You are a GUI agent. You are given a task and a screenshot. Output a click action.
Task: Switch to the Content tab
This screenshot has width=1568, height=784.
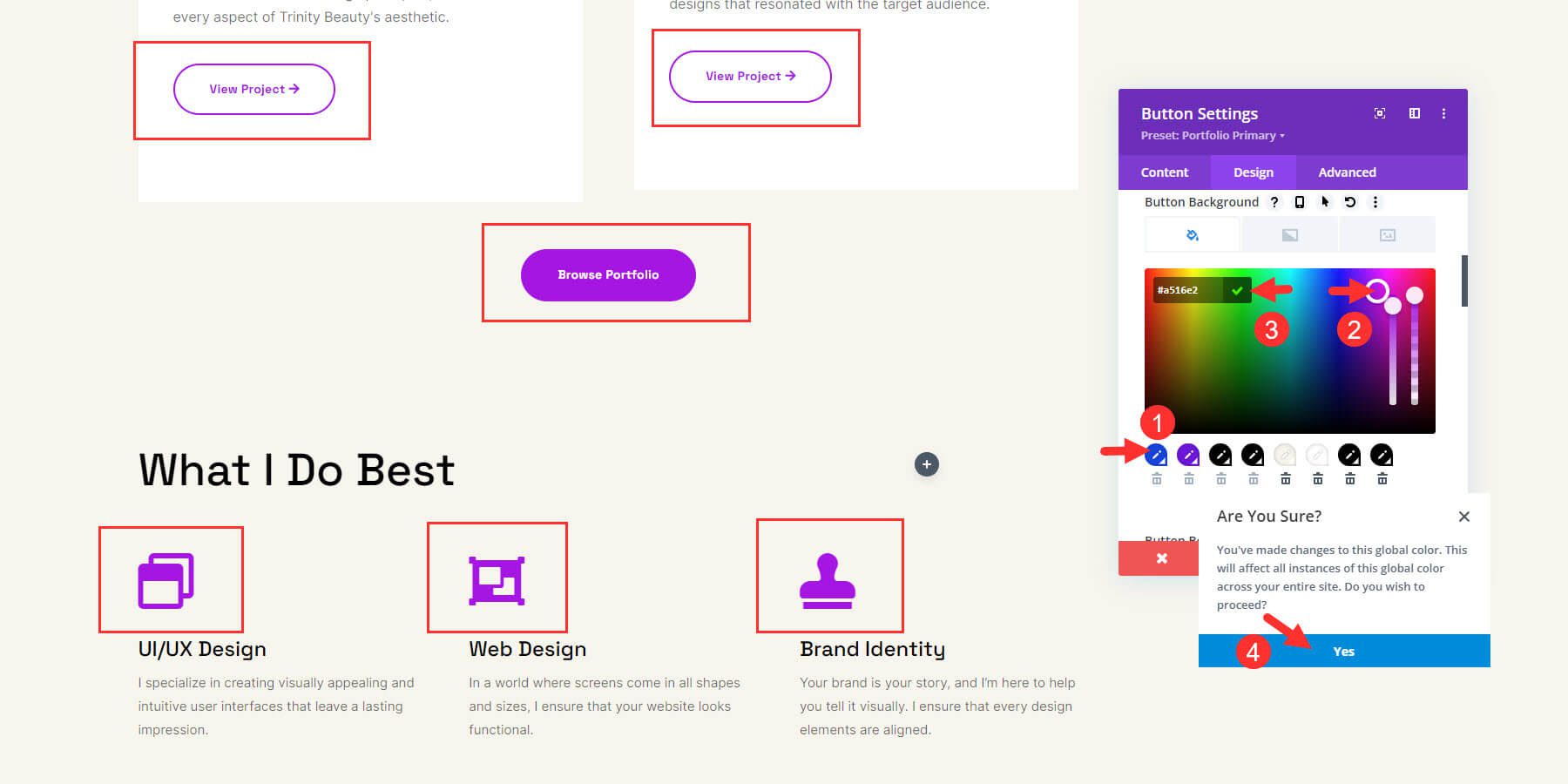point(1164,172)
